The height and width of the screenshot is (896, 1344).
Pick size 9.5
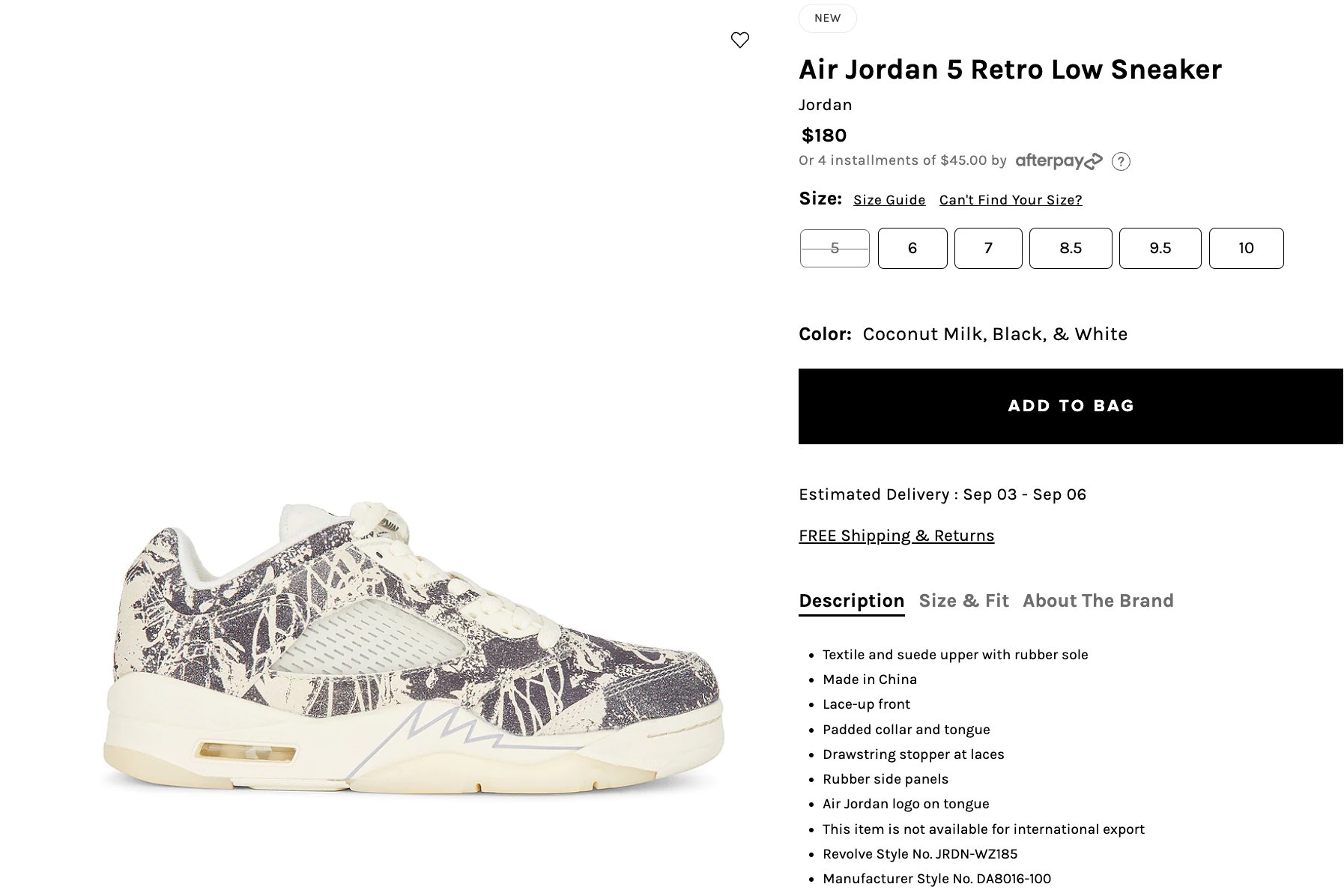point(1160,248)
